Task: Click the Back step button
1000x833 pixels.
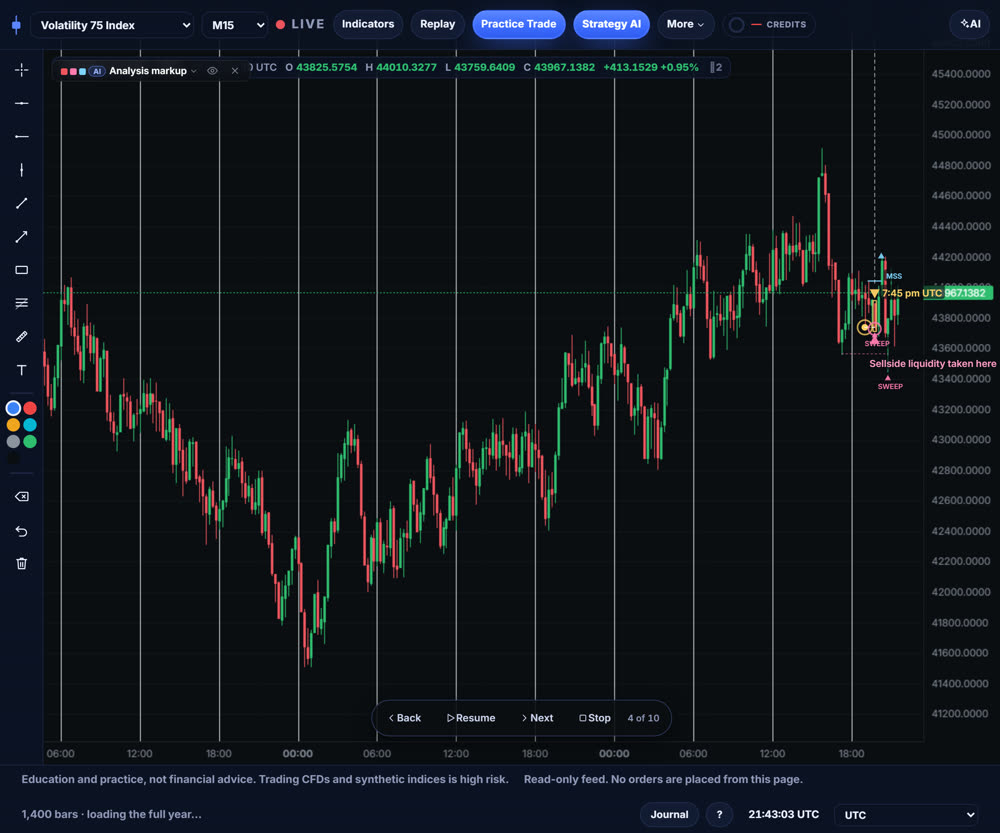Action: tap(404, 718)
